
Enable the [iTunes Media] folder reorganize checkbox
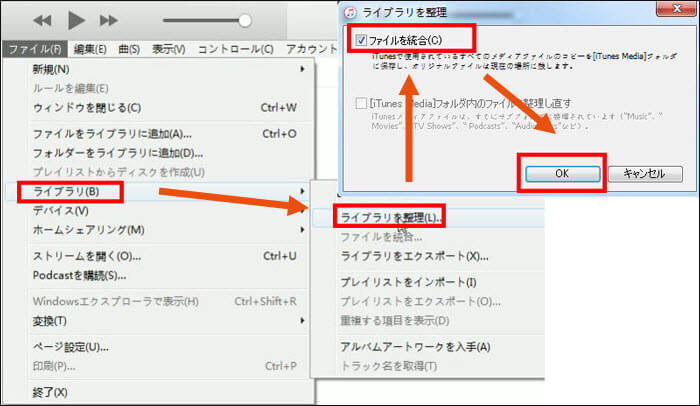[360, 103]
